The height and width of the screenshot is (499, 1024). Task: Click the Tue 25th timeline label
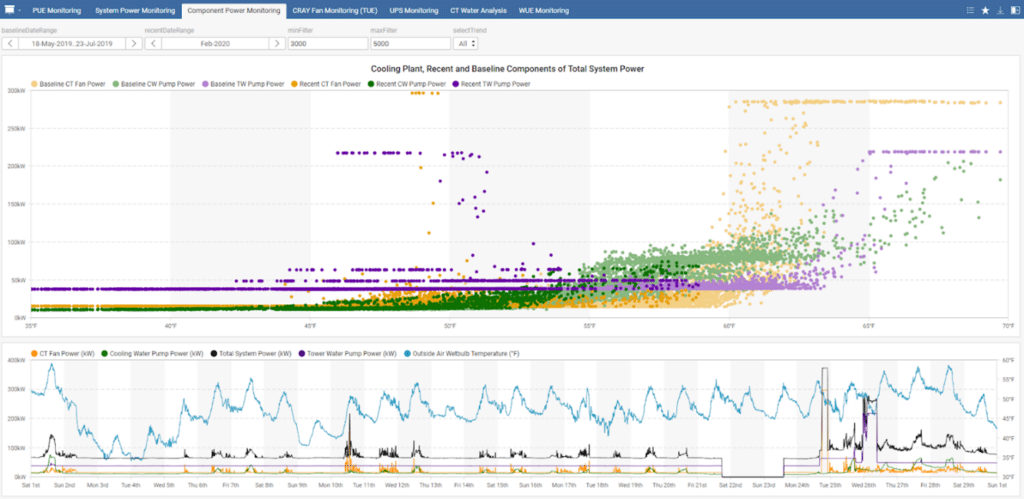pos(830,485)
